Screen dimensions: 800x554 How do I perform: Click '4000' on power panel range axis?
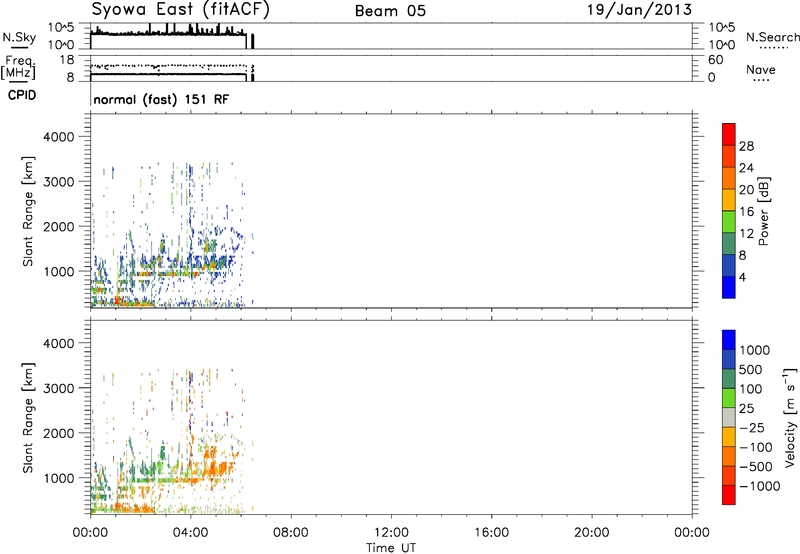[59, 137]
